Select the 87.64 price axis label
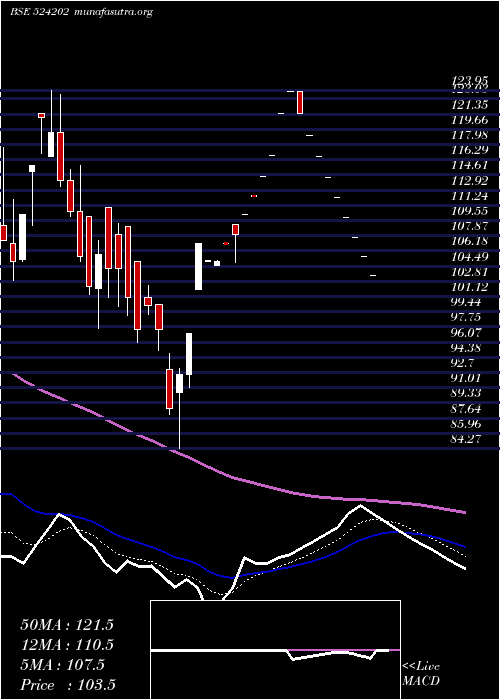The image size is (500, 700). (x=466, y=408)
